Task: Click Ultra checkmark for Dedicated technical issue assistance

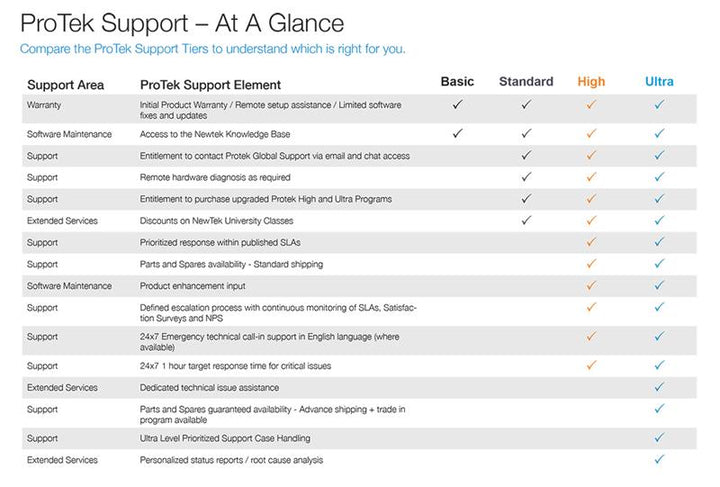Action: pos(659,387)
